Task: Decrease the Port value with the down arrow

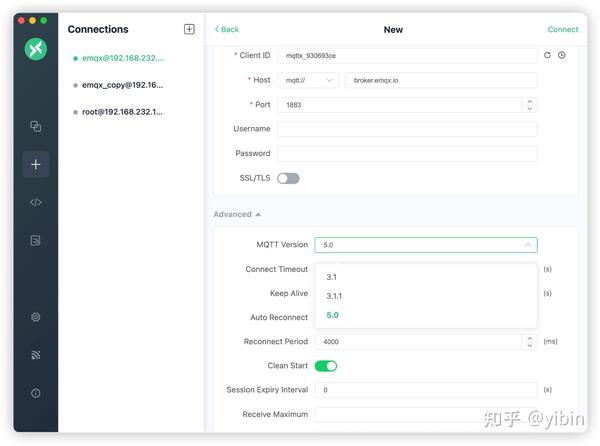Action: [530, 109]
